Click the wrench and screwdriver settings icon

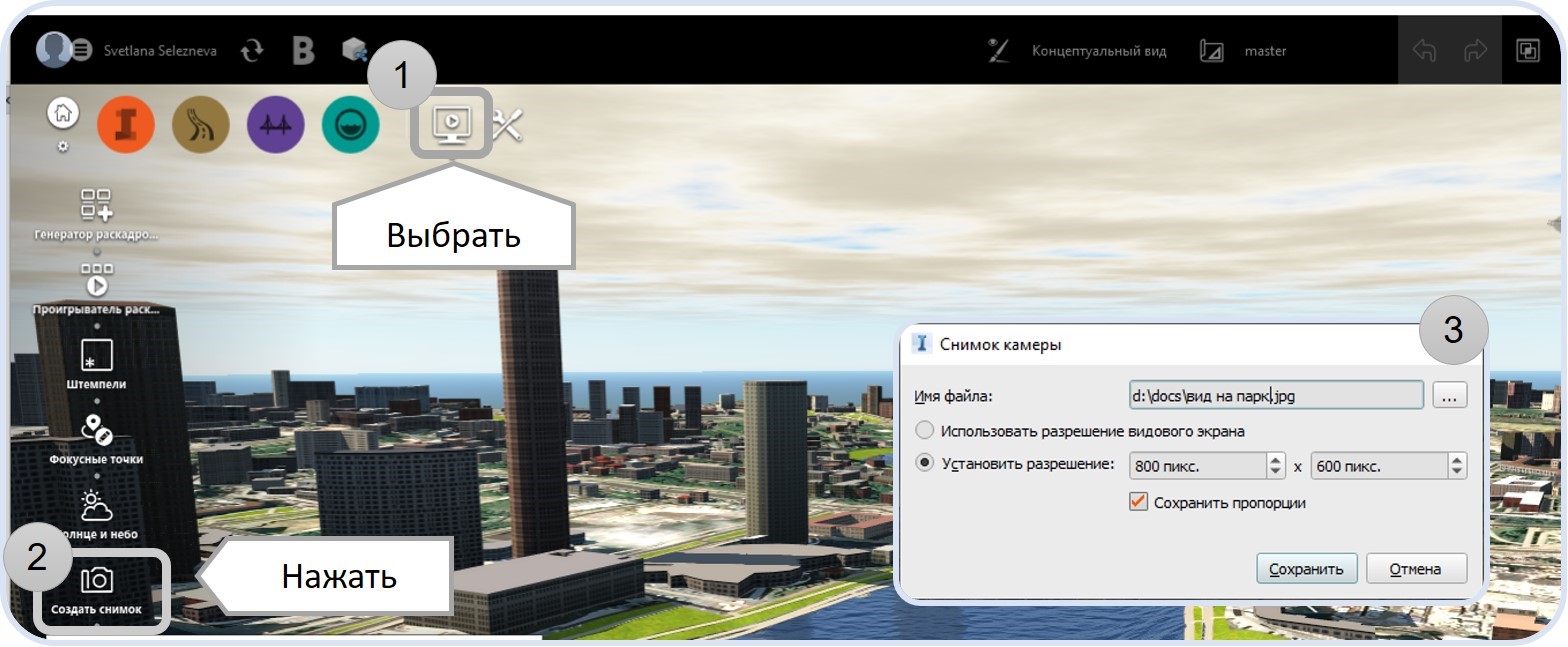(x=508, y=124)
